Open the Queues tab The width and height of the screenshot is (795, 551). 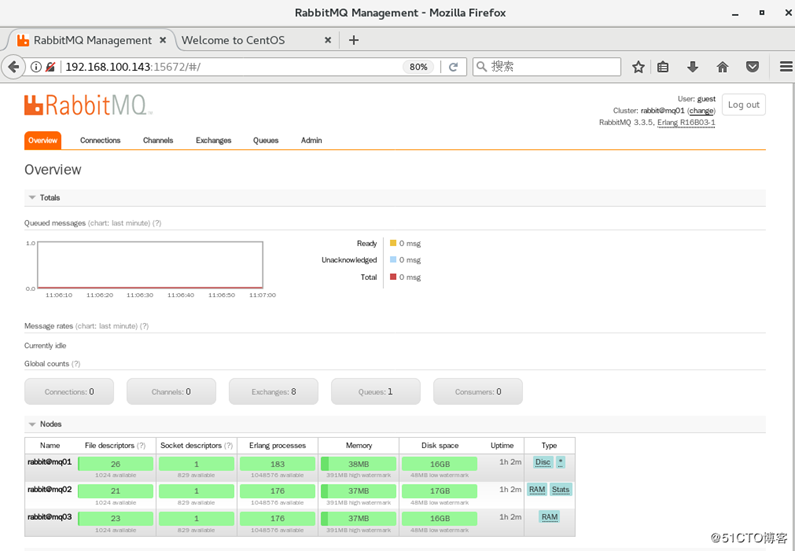(266, 140)
